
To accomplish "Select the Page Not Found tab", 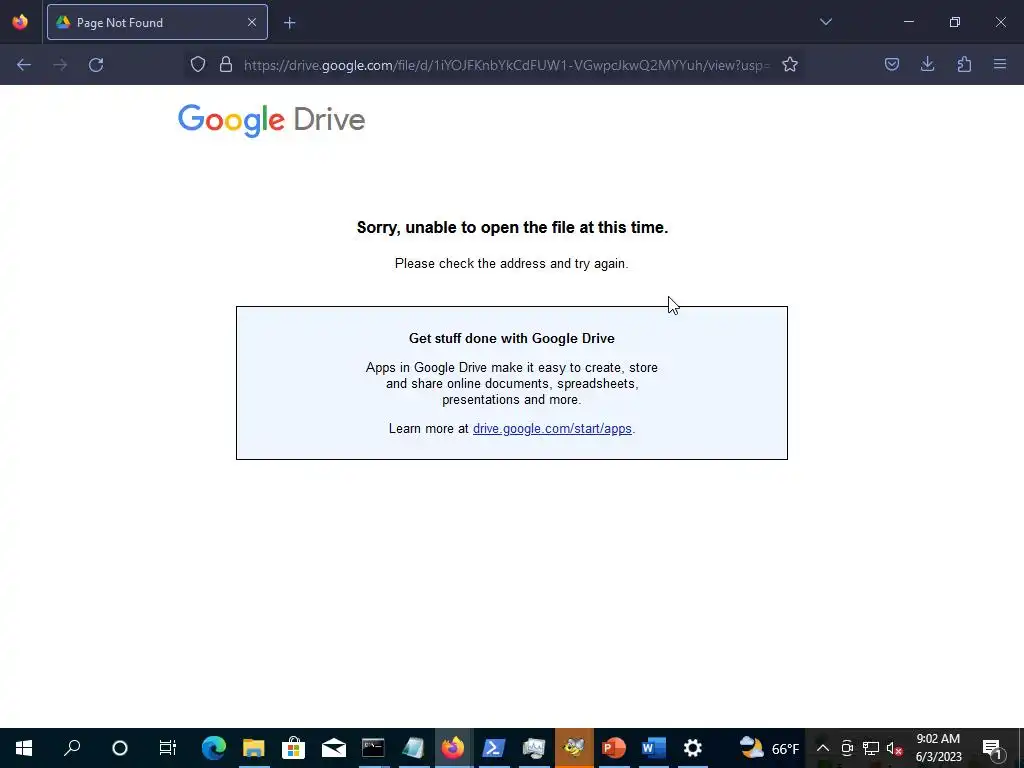I will 157,22.
